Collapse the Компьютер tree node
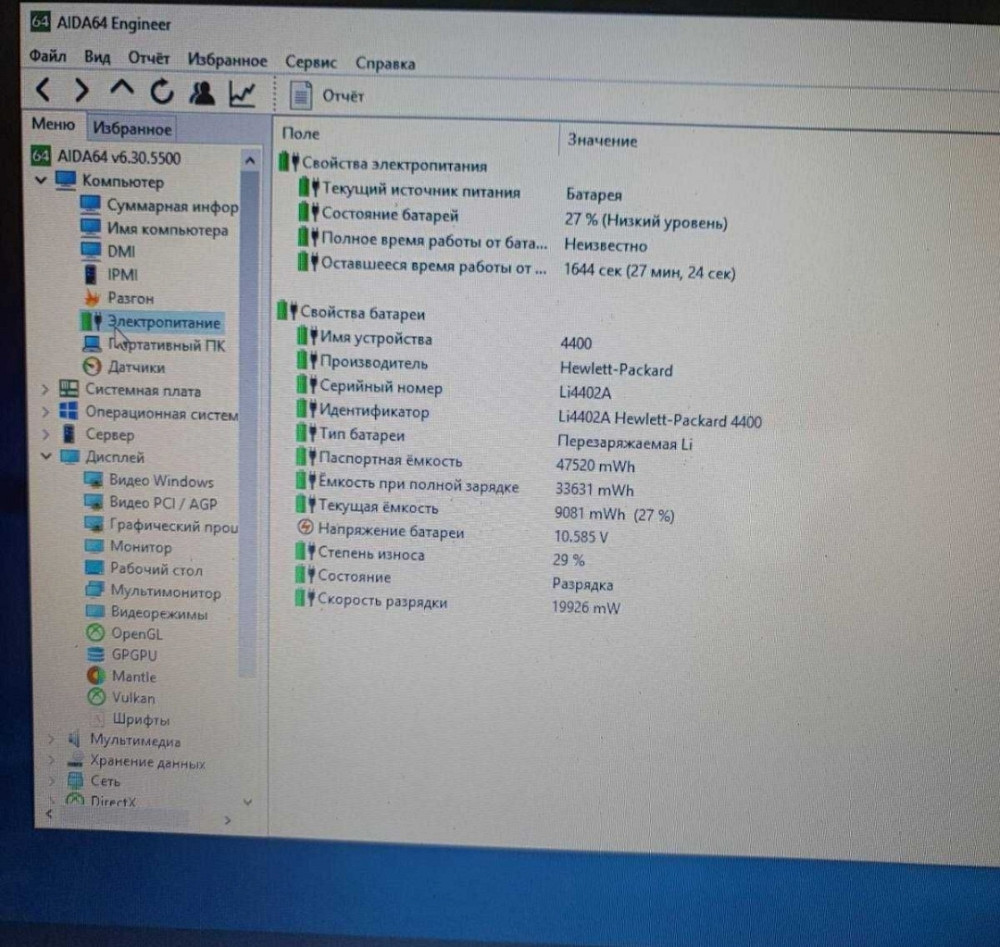This screenshot has height=947, width=1000. point(40,181)
